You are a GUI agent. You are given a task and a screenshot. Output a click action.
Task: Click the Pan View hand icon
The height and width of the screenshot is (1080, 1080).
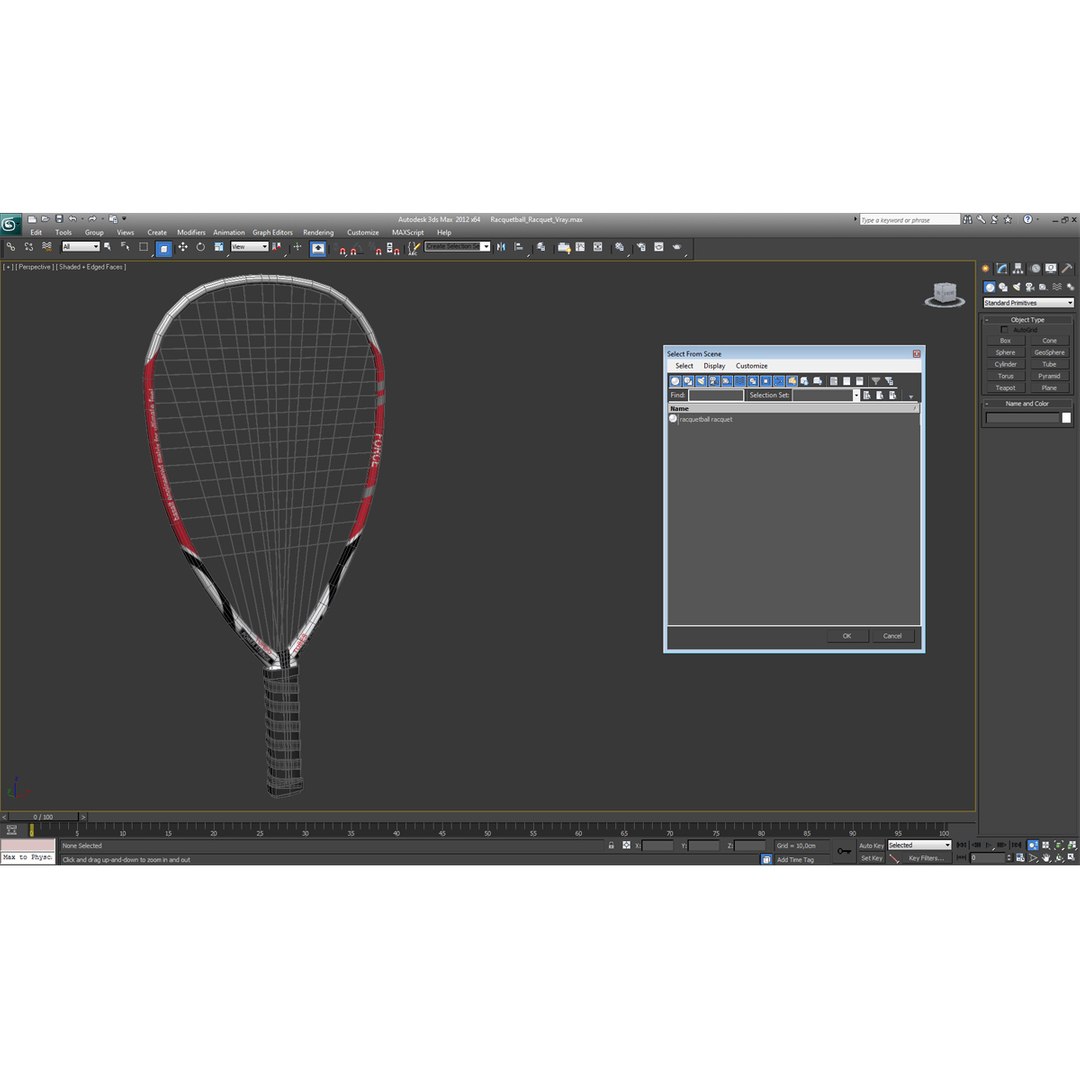1046,858
